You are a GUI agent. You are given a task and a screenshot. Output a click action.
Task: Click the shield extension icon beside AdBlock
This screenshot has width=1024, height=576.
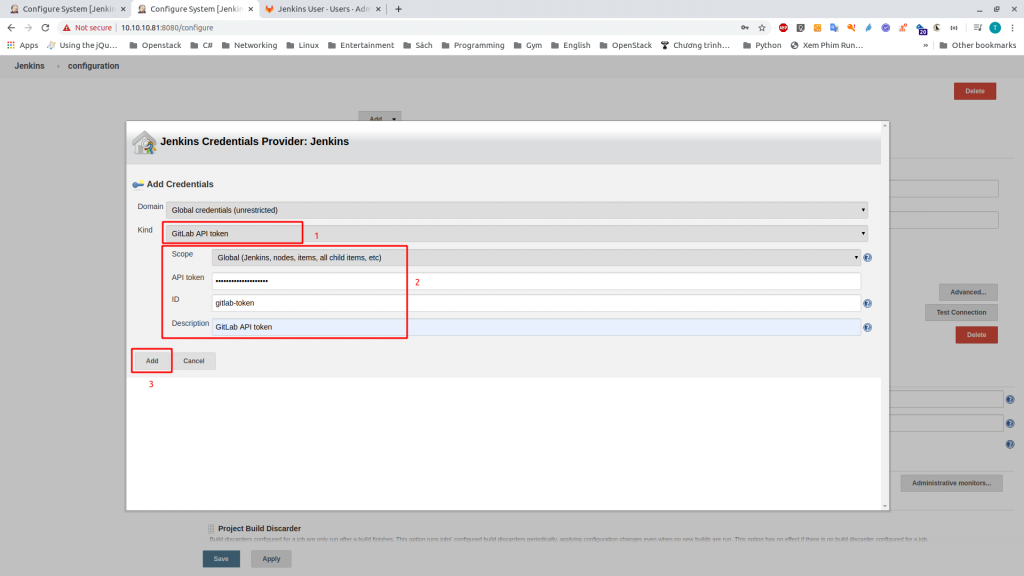(x=800, y=27)
